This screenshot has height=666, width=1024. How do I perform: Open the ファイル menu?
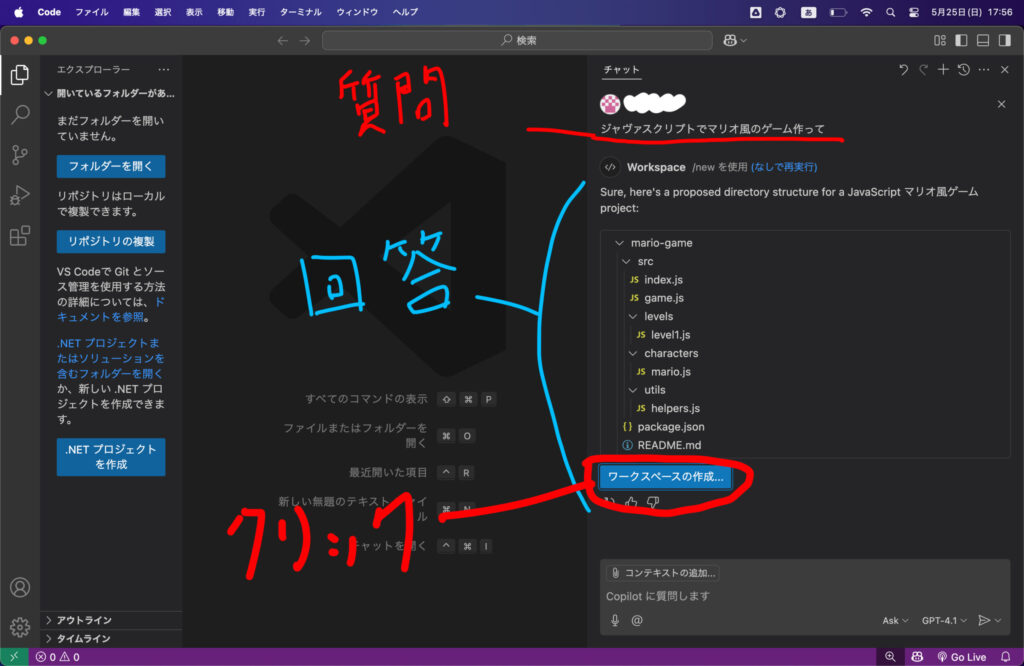91,12
